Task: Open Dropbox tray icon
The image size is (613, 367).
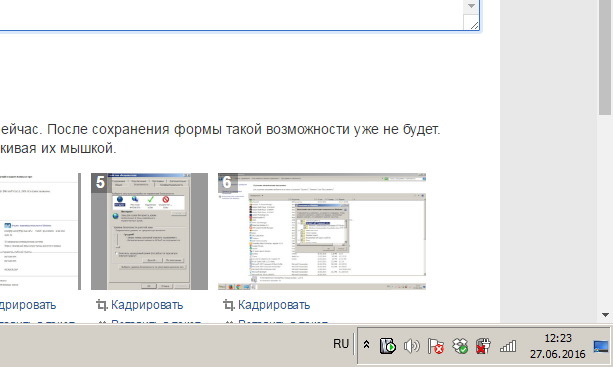Action: [x=460, y=346]
